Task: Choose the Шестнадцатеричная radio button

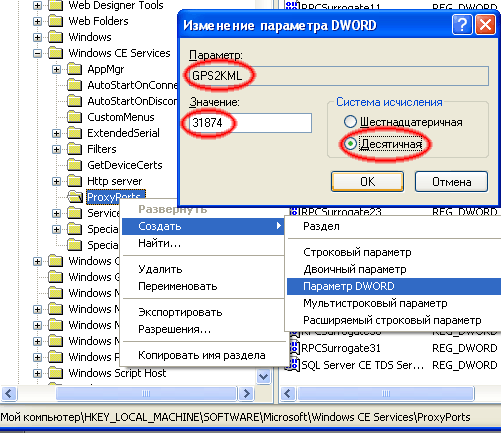Action: point(350,122)
